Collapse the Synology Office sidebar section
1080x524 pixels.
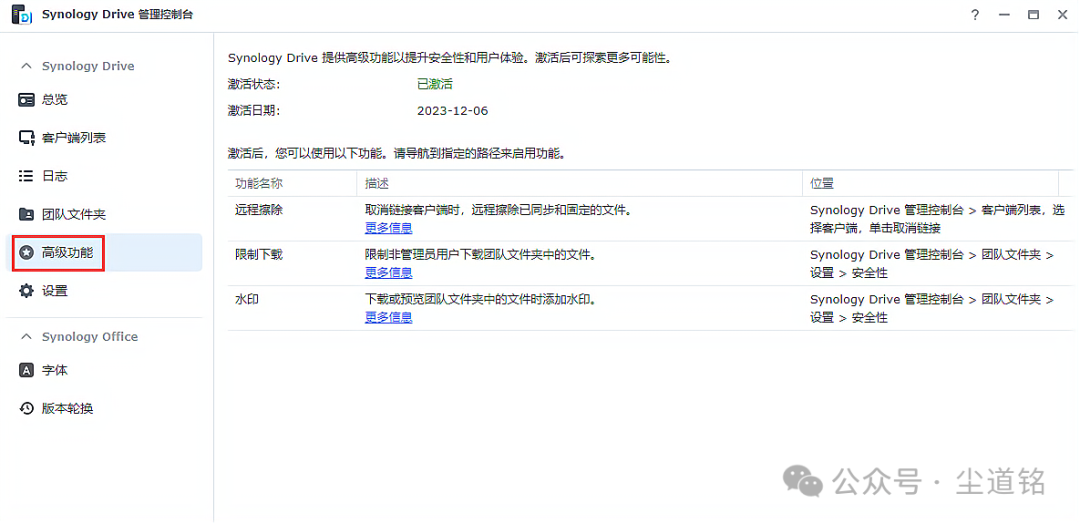pyautogui.click(x=27, y=337)
